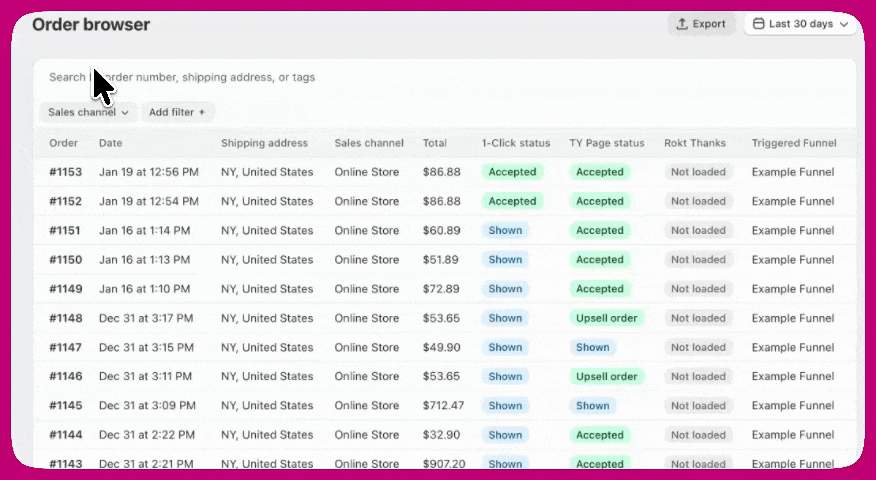Open order #1145

click(x=65, y=406)
